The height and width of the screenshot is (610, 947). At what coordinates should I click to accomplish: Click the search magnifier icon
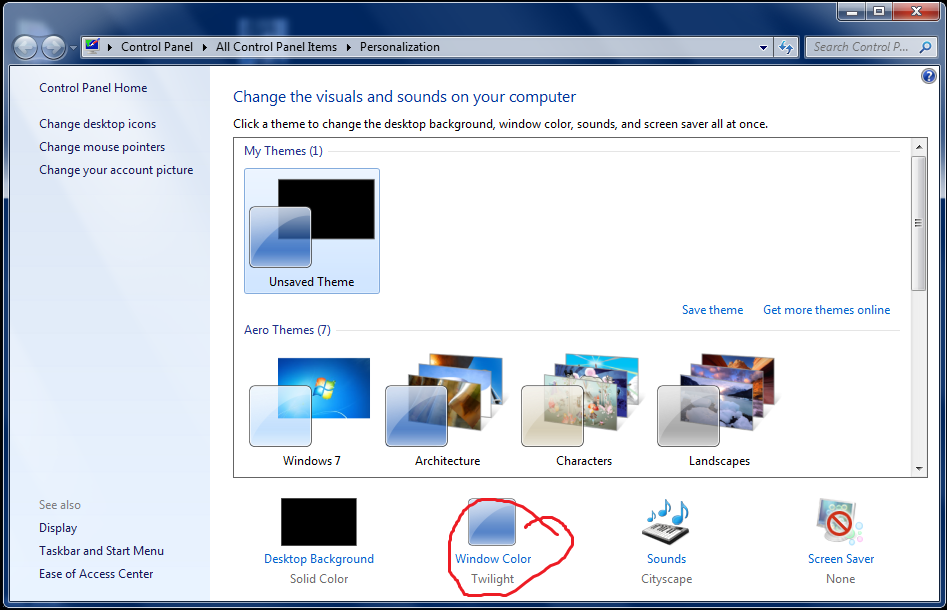click(925, 47)
